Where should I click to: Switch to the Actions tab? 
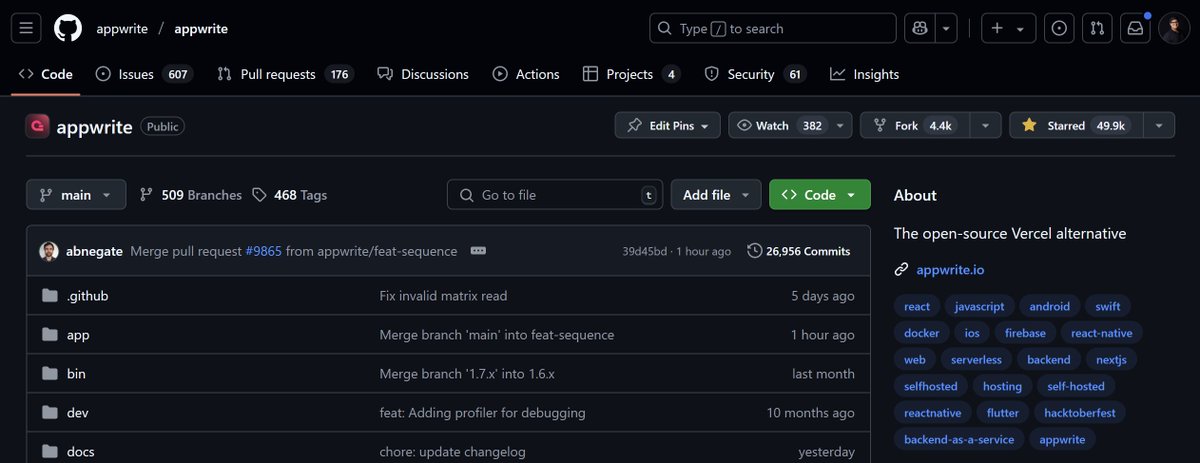526,74
